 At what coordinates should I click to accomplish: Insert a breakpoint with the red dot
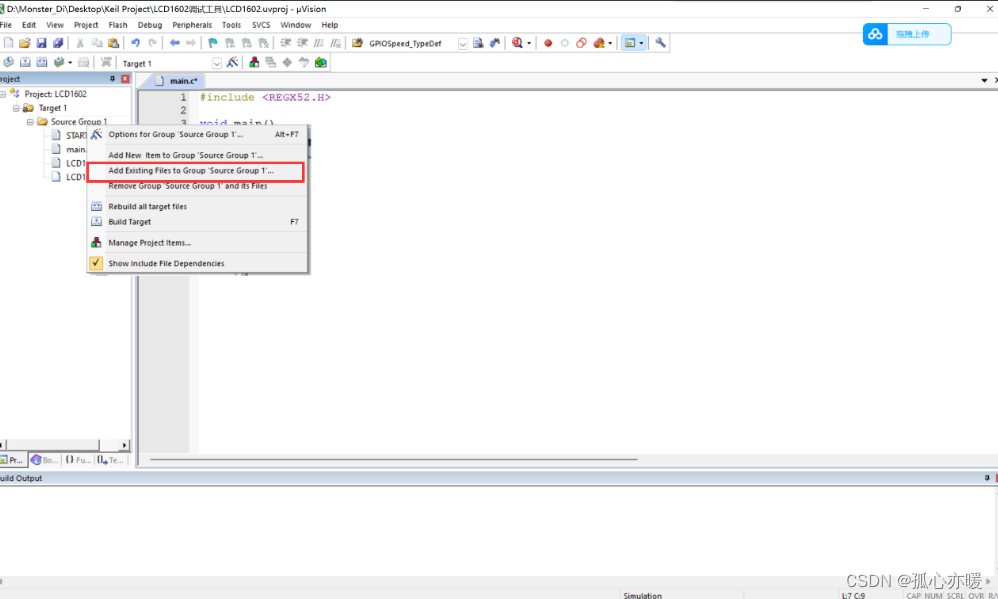point(547,43)
